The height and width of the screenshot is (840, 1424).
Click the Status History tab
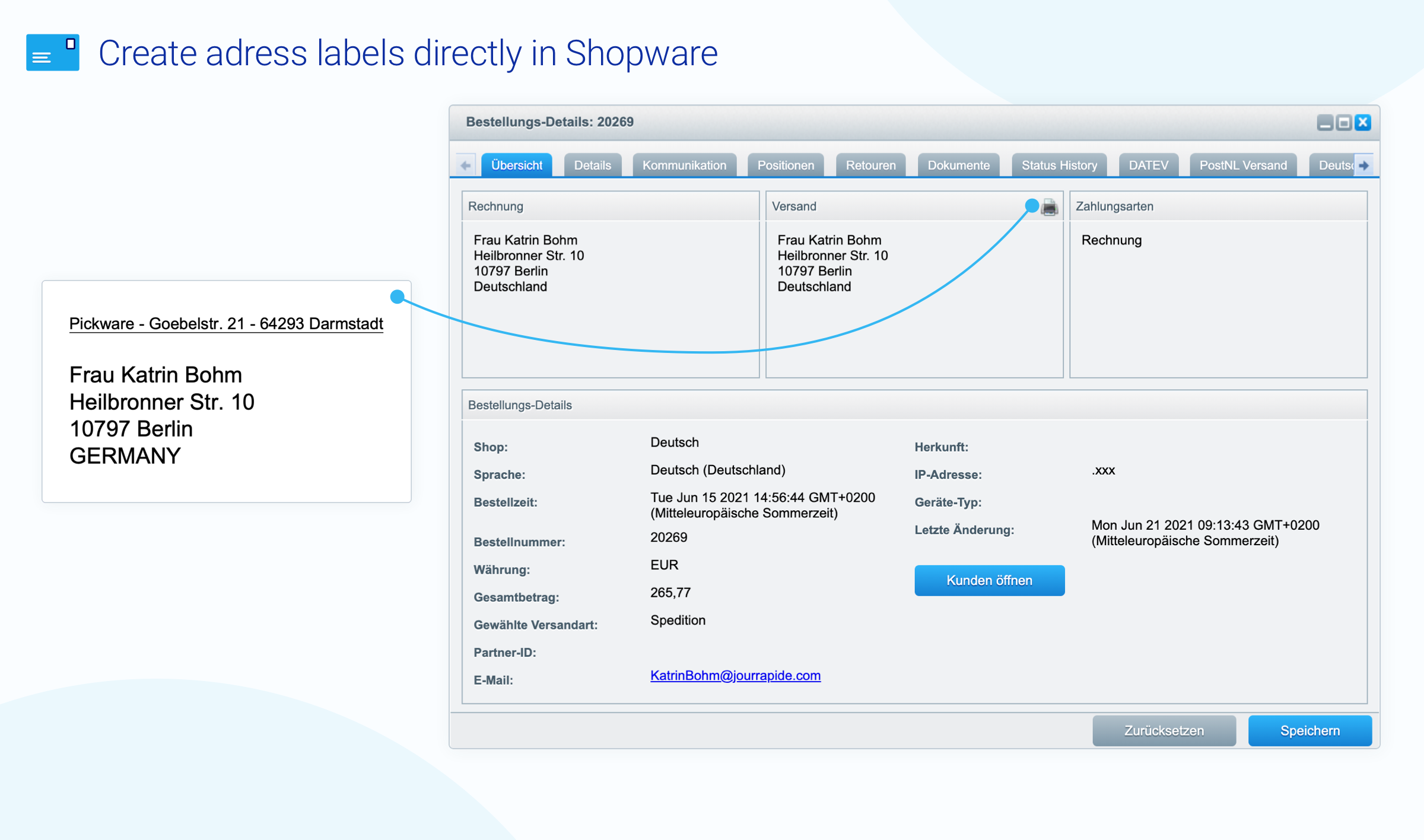(x=1058, y=164)
